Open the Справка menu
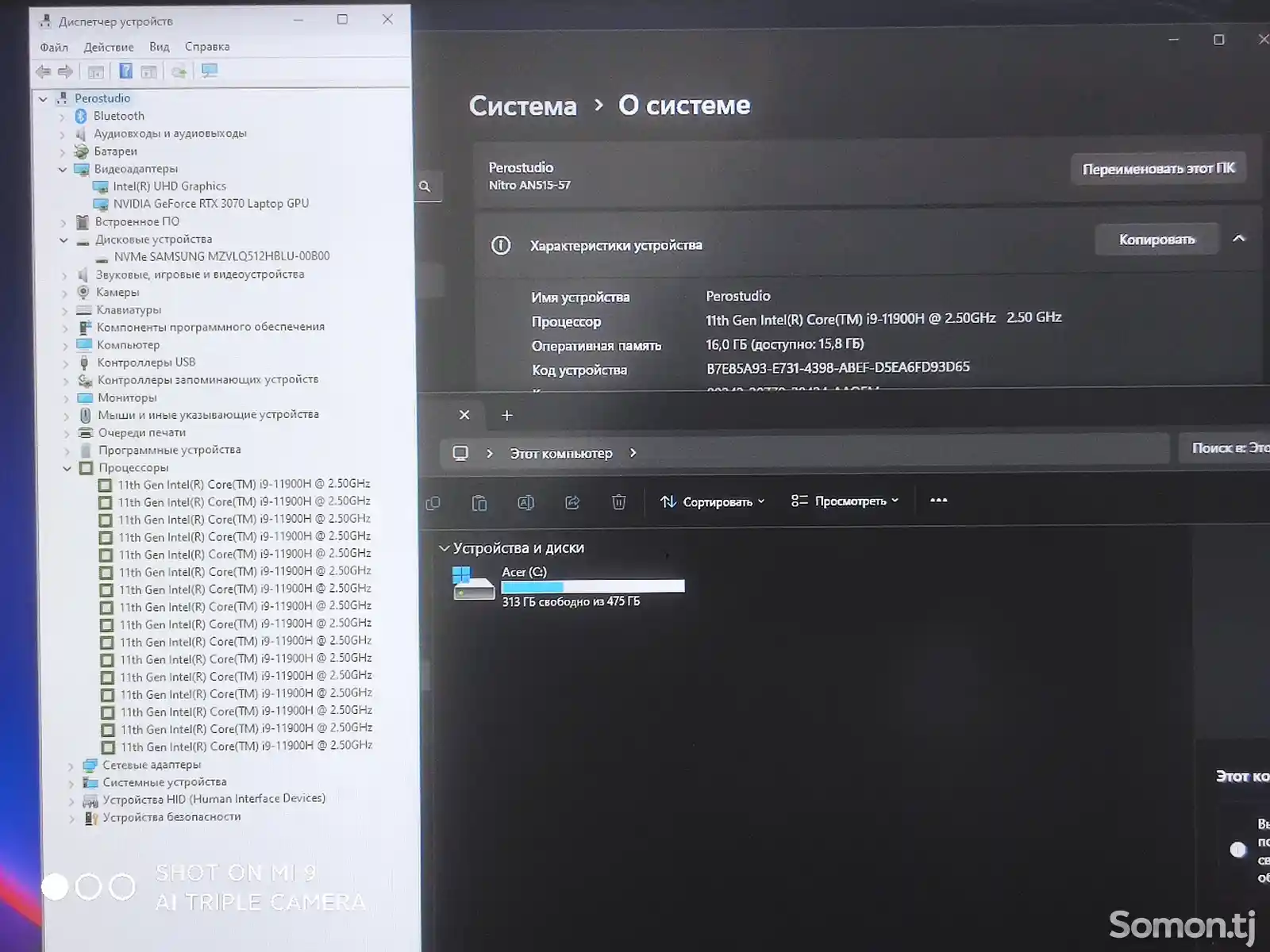 (x=207, y=46)
